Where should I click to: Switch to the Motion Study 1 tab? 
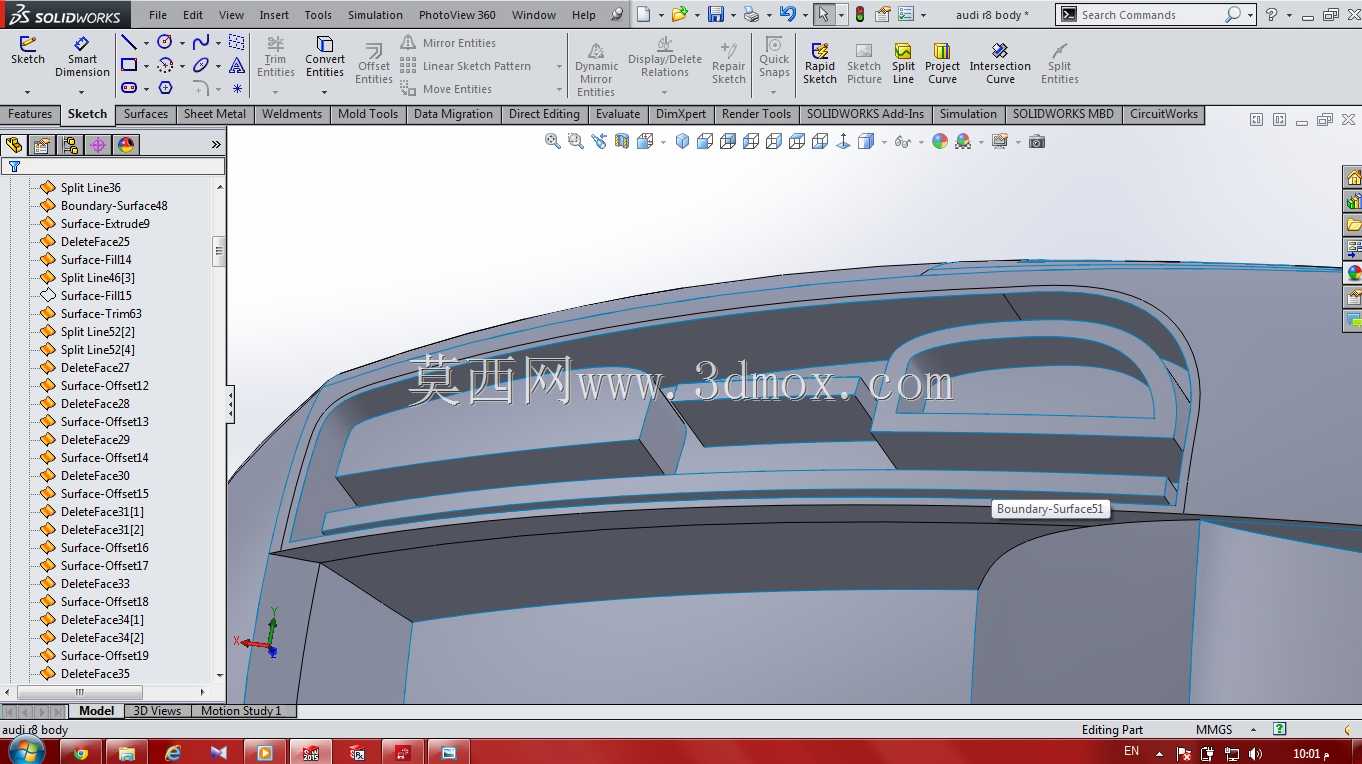tap(241, 711)
